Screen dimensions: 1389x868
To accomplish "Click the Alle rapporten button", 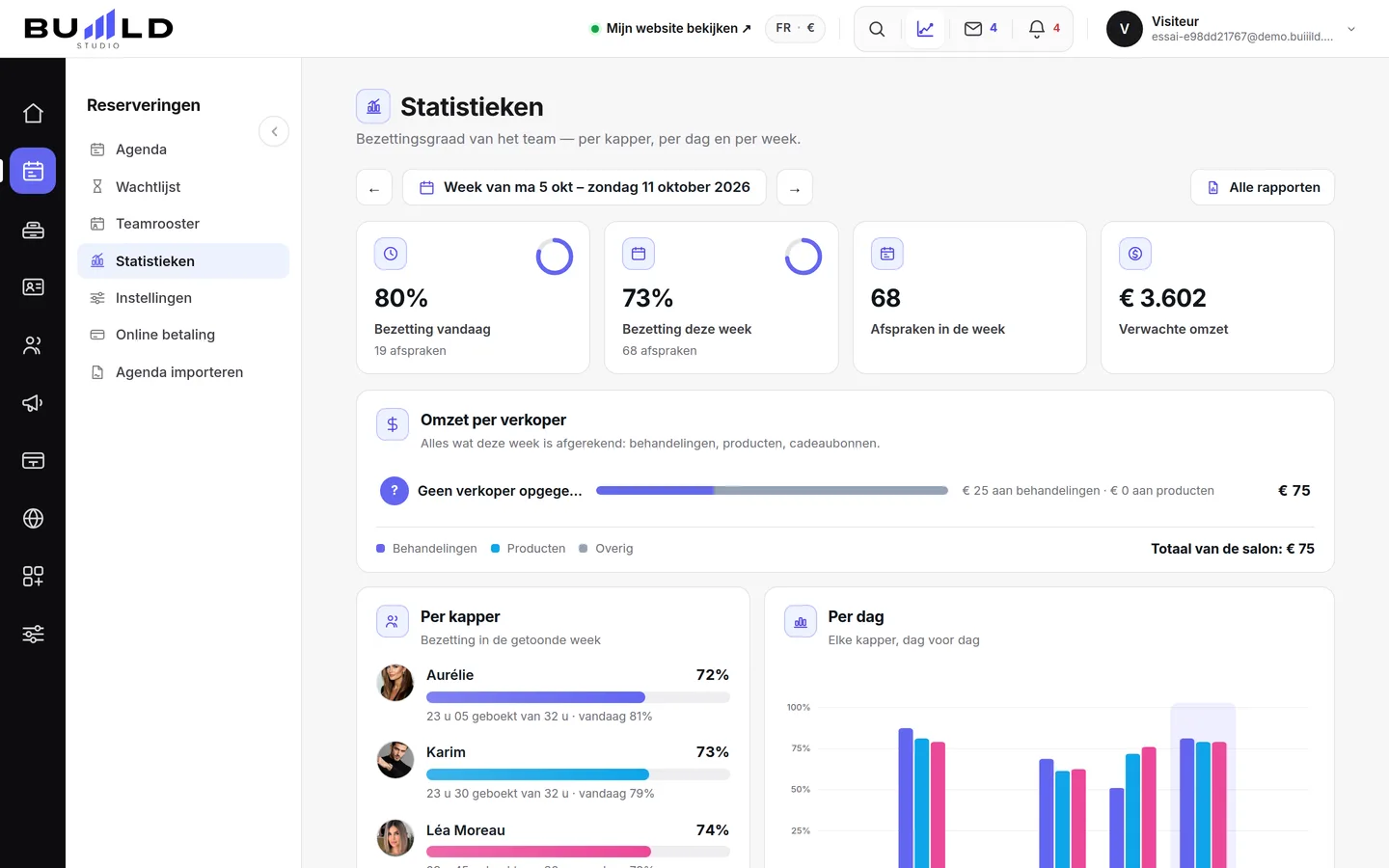I will coord(1263,187).
